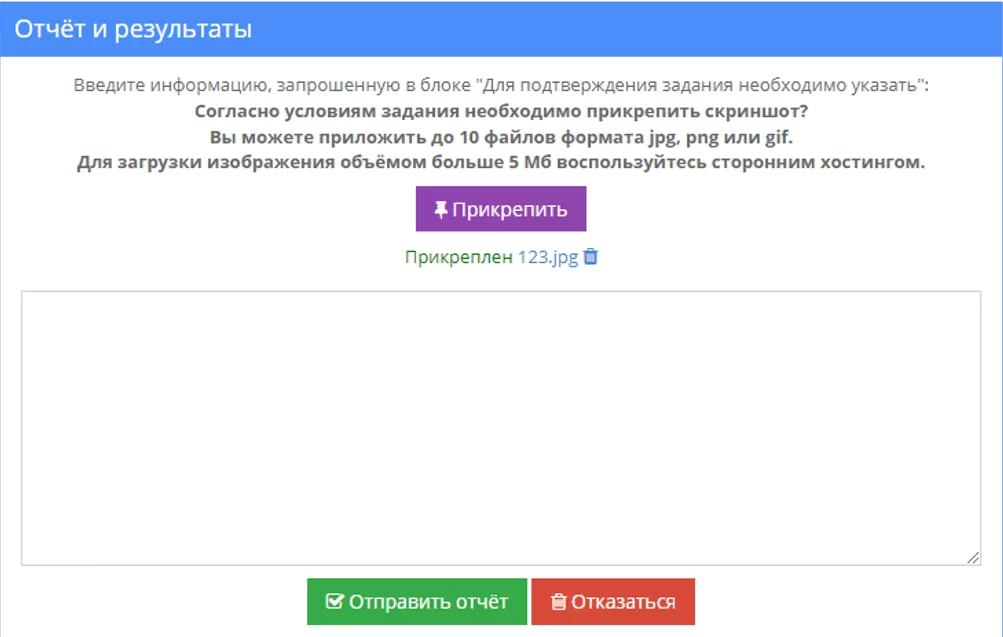
Task: Focus the large report text area
Action: 501,428
